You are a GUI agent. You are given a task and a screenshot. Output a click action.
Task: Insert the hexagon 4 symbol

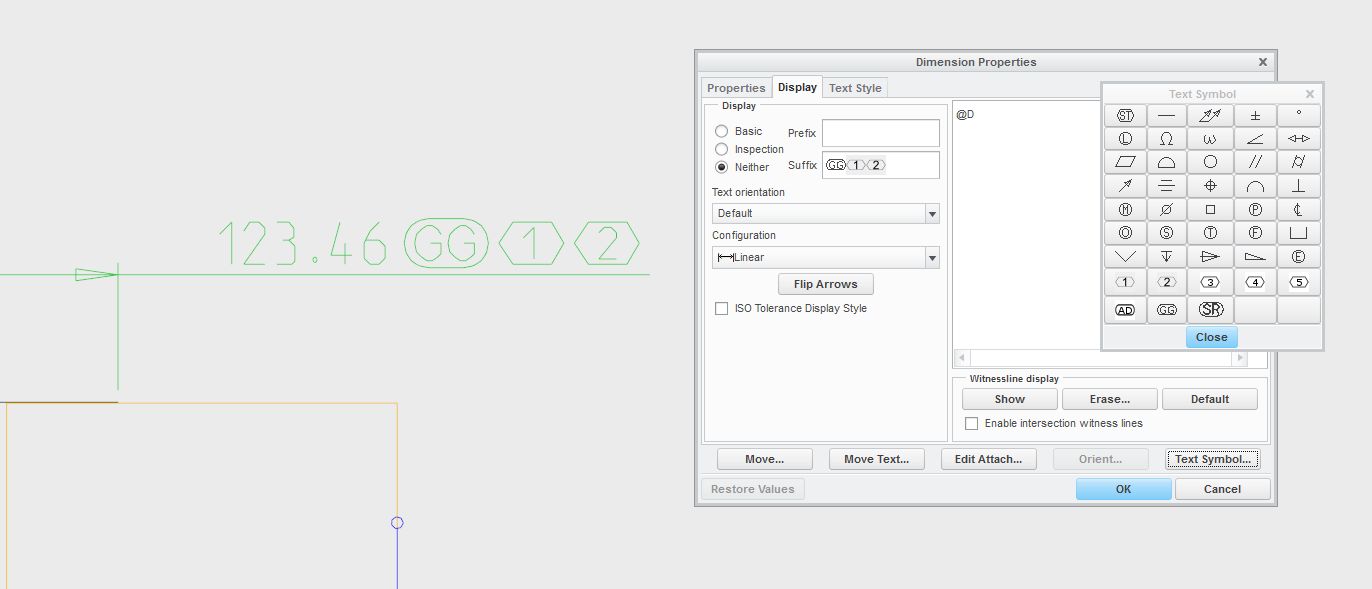pos(1254,282)
